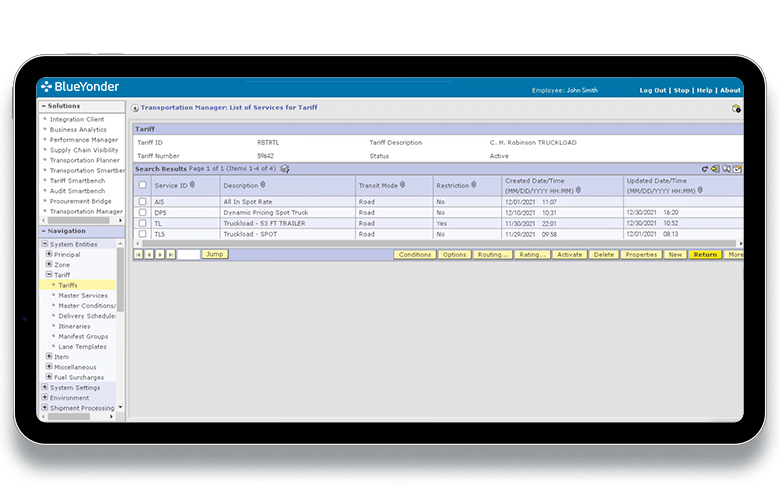Screen dimensions: 780x500
Task: Click the page number input field
Action: pos(189,255)
